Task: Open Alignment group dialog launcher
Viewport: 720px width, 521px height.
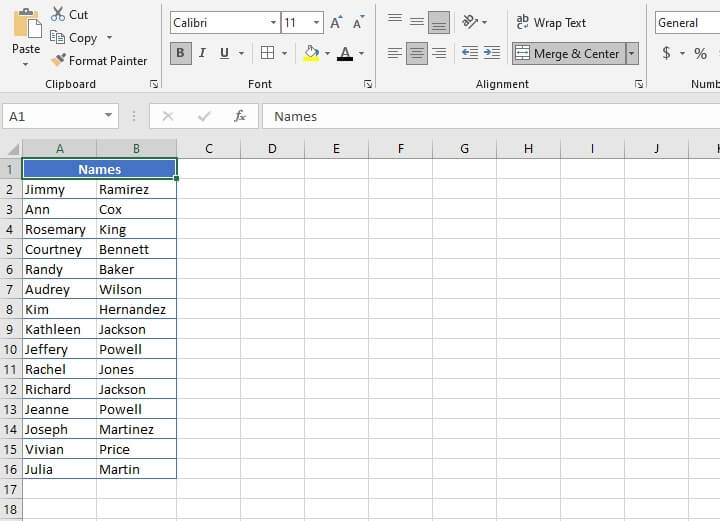Action: click(639, 84)
